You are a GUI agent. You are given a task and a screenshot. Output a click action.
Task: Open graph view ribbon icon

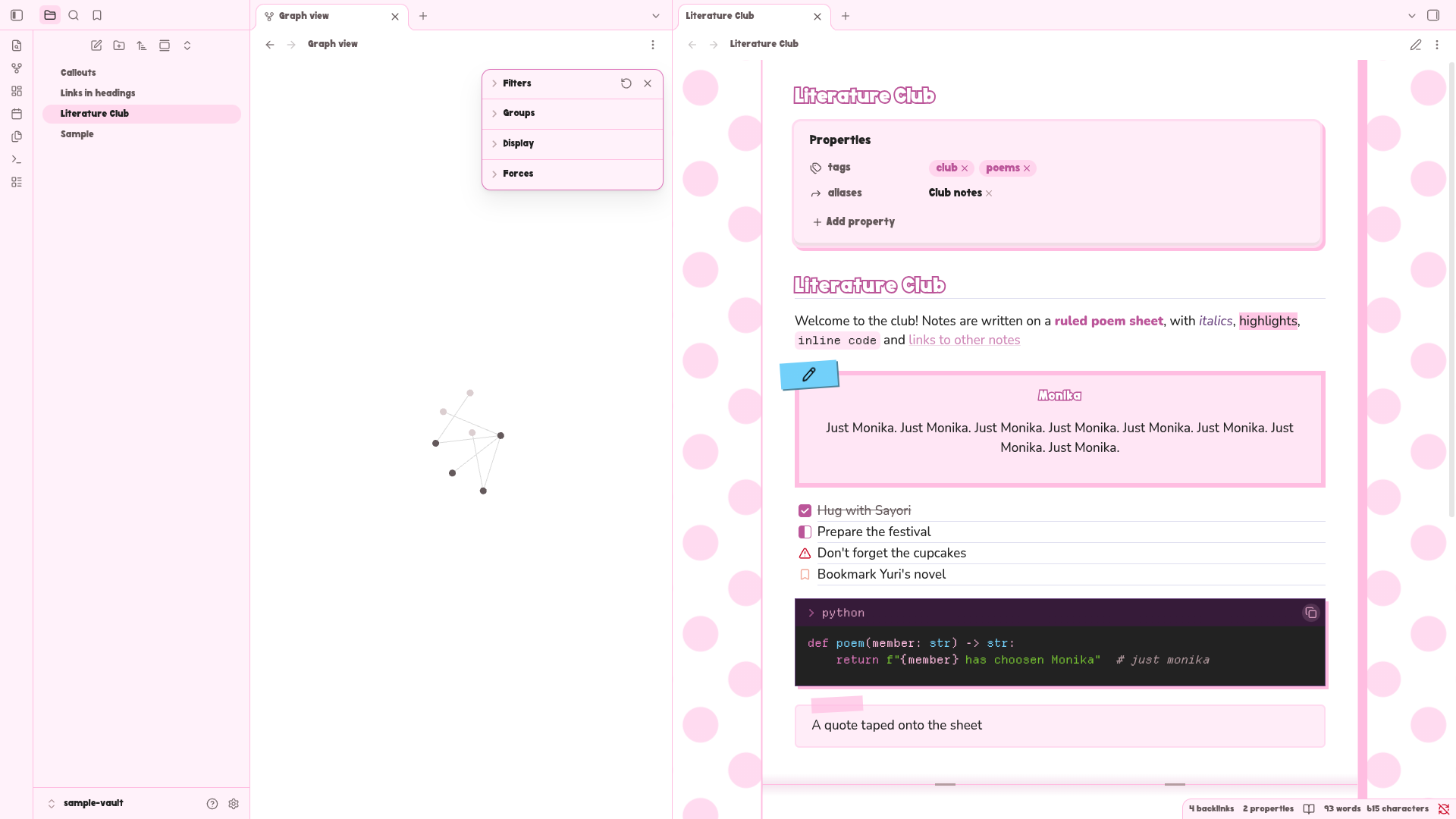[17, 68]
